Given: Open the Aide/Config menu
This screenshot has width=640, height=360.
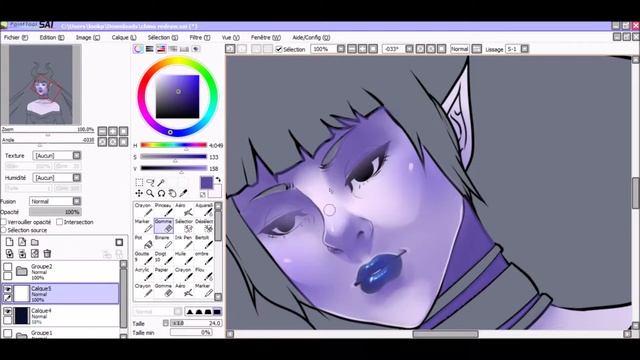Looking at the screenshot, I should (x=311, y=38).
